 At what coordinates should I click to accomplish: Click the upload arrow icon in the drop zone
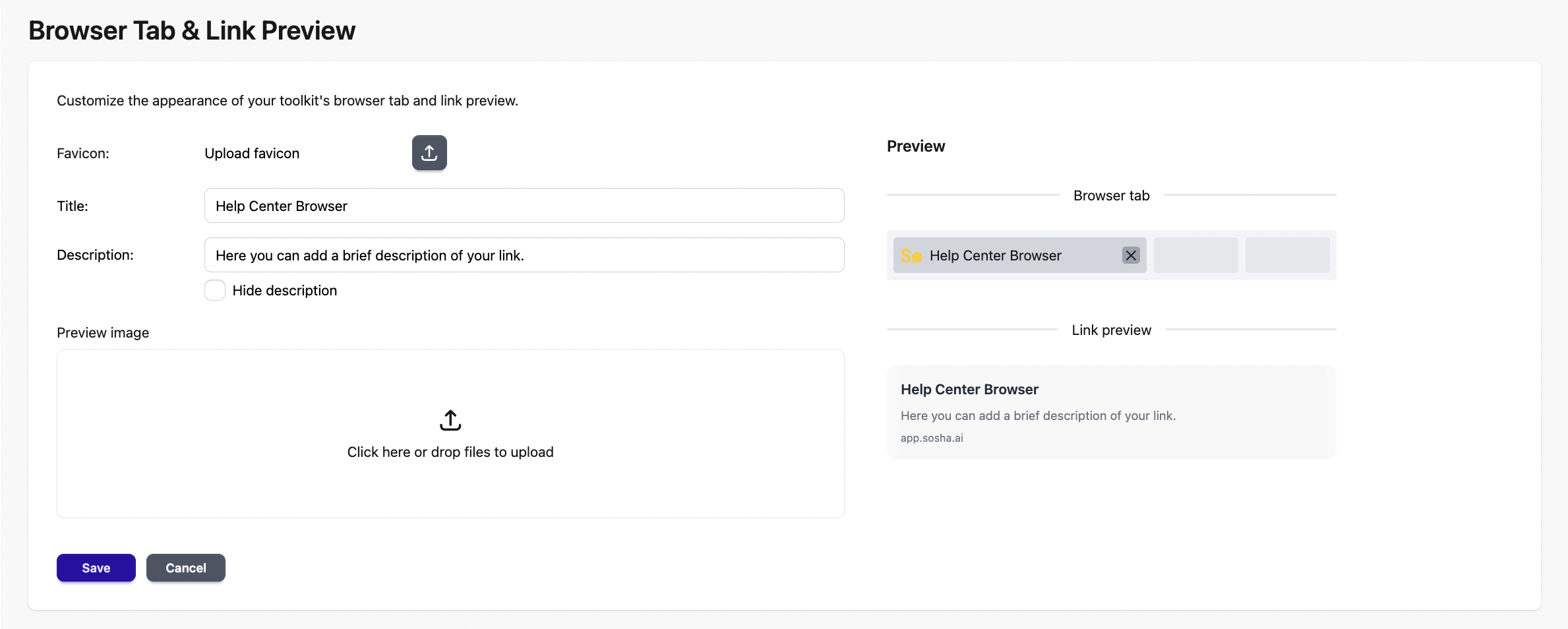(450, 421)
